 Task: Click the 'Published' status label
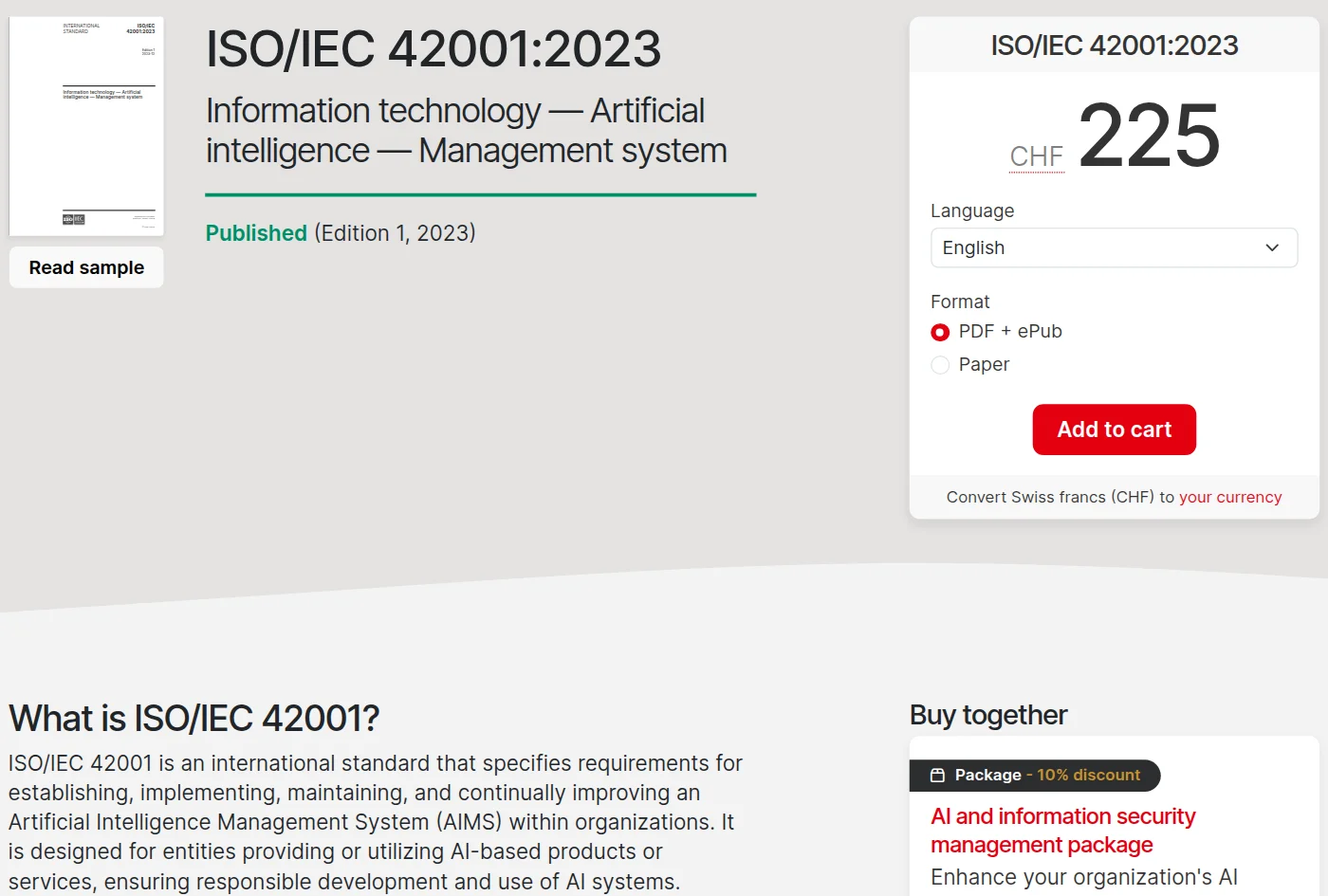[256, 233]
